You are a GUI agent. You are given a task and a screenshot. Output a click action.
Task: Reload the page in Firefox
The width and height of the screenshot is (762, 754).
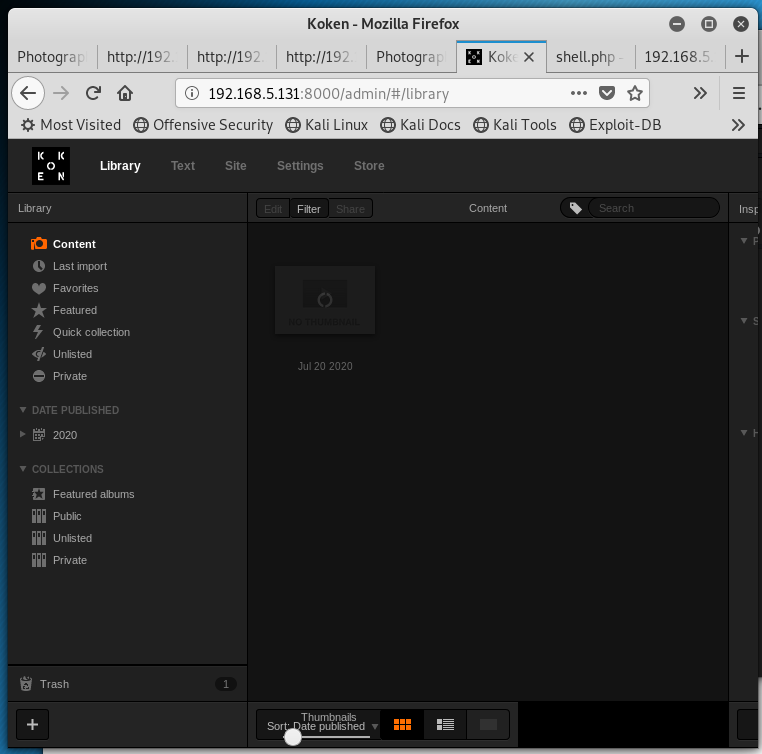click(x=93, y=93)
